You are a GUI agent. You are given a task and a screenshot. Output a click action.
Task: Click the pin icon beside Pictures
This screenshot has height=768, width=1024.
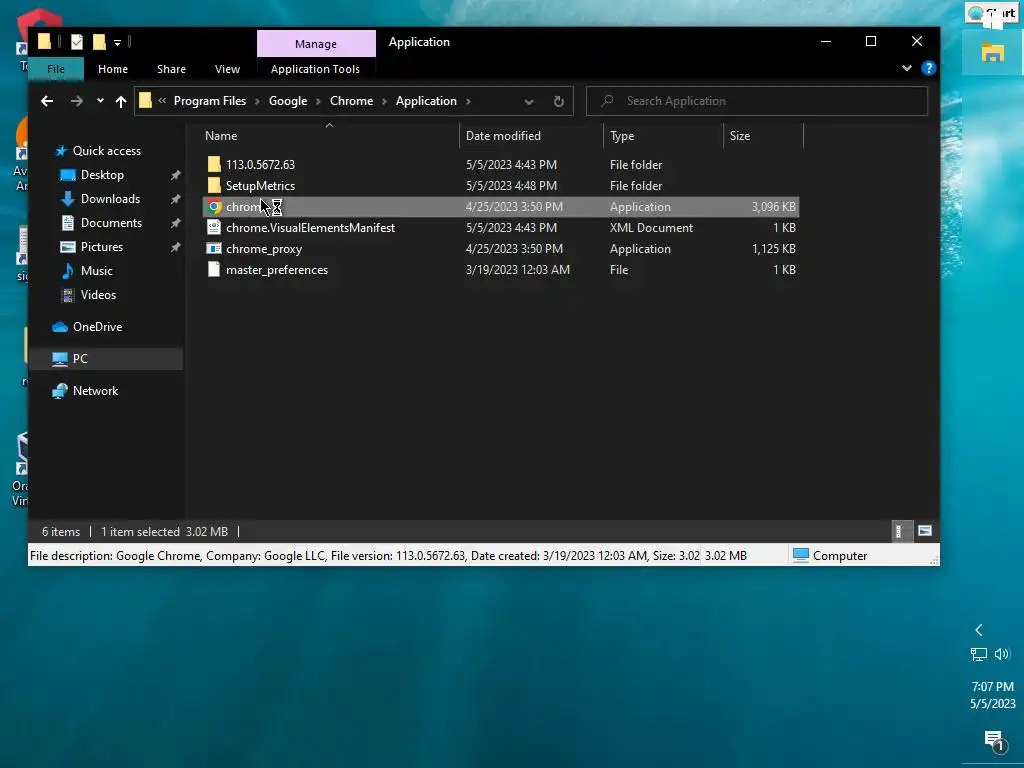(175, 248)
